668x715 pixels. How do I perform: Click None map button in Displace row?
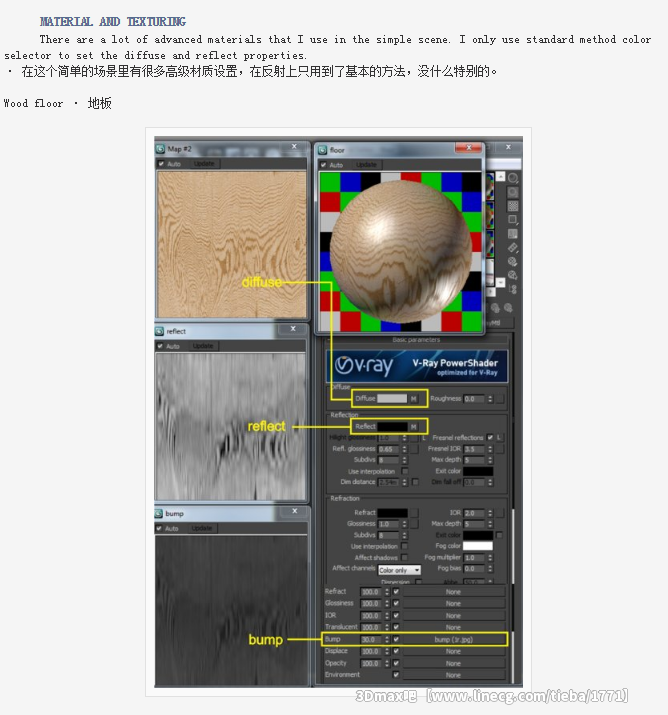[x=454, y=651]
